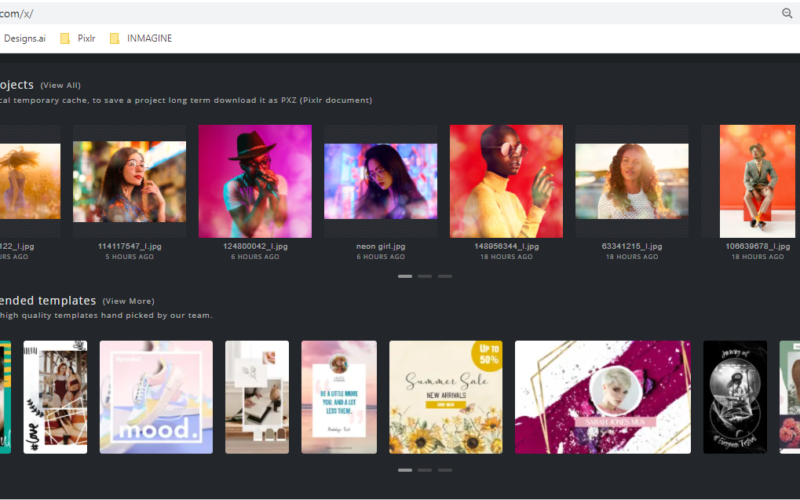Select the Sarah Jones MUA template
The width and height of the screenshot is (800, 500).
(x=603, y=397)
